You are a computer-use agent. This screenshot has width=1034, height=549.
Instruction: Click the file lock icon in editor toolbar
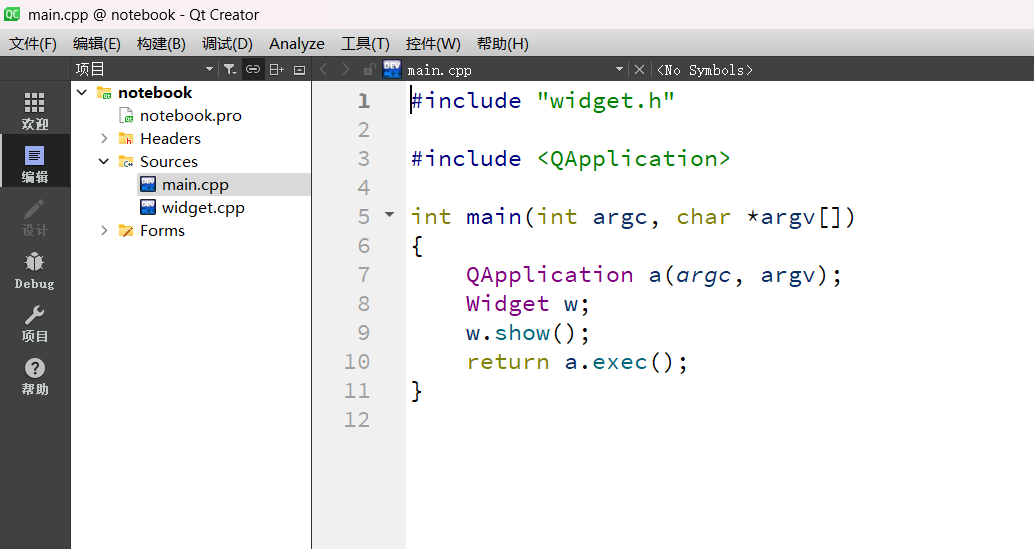(x=369, y=69)
